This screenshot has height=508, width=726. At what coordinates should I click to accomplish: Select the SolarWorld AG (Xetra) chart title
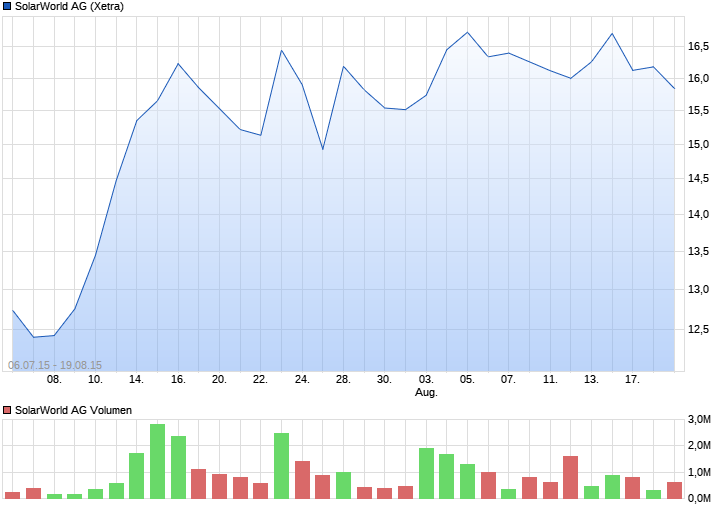tap(69, 6)
